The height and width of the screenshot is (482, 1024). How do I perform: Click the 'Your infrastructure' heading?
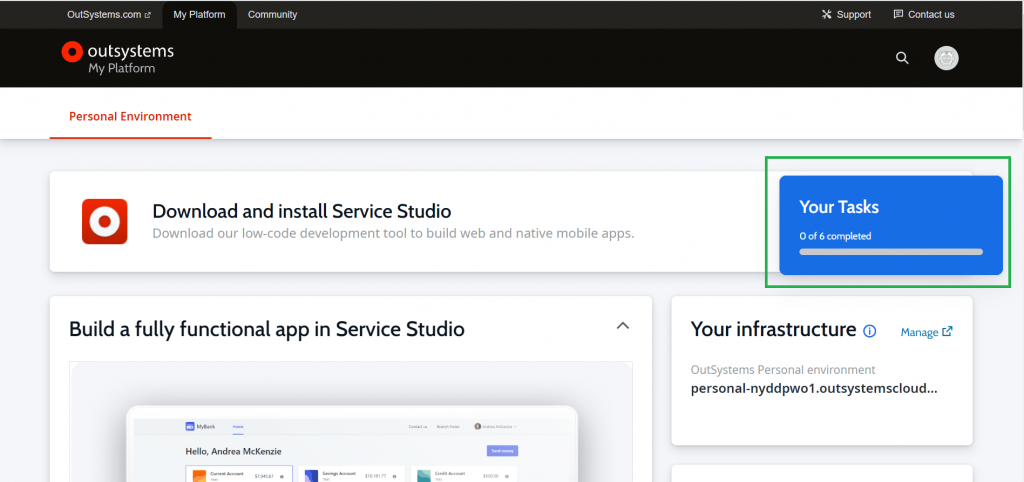(x=773, y=329)
